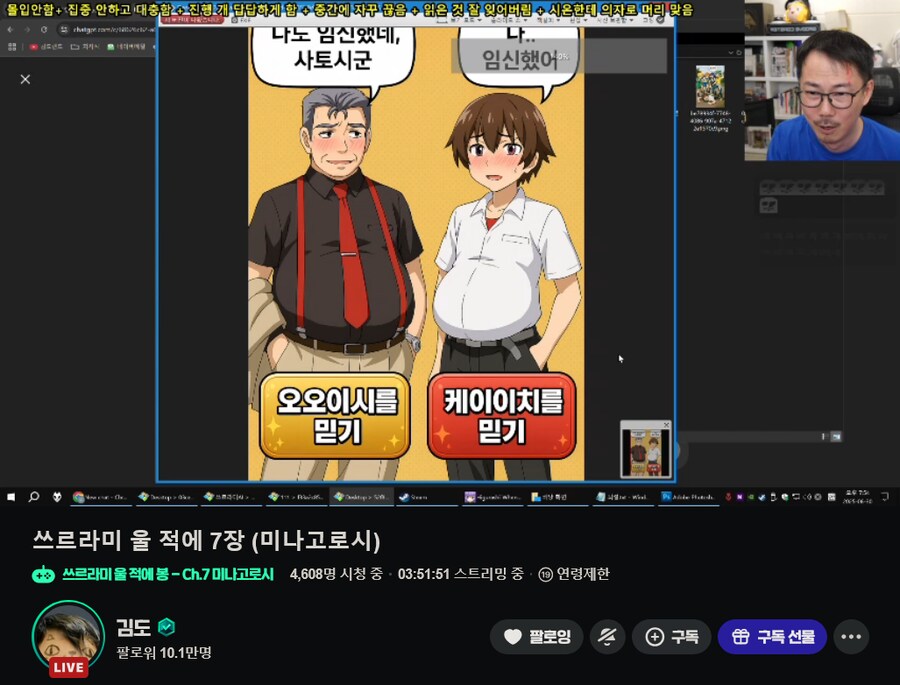The width and height of the screenshot is (900, 685).
Task: Click the channel name 김도
Action: pos(133,627)
